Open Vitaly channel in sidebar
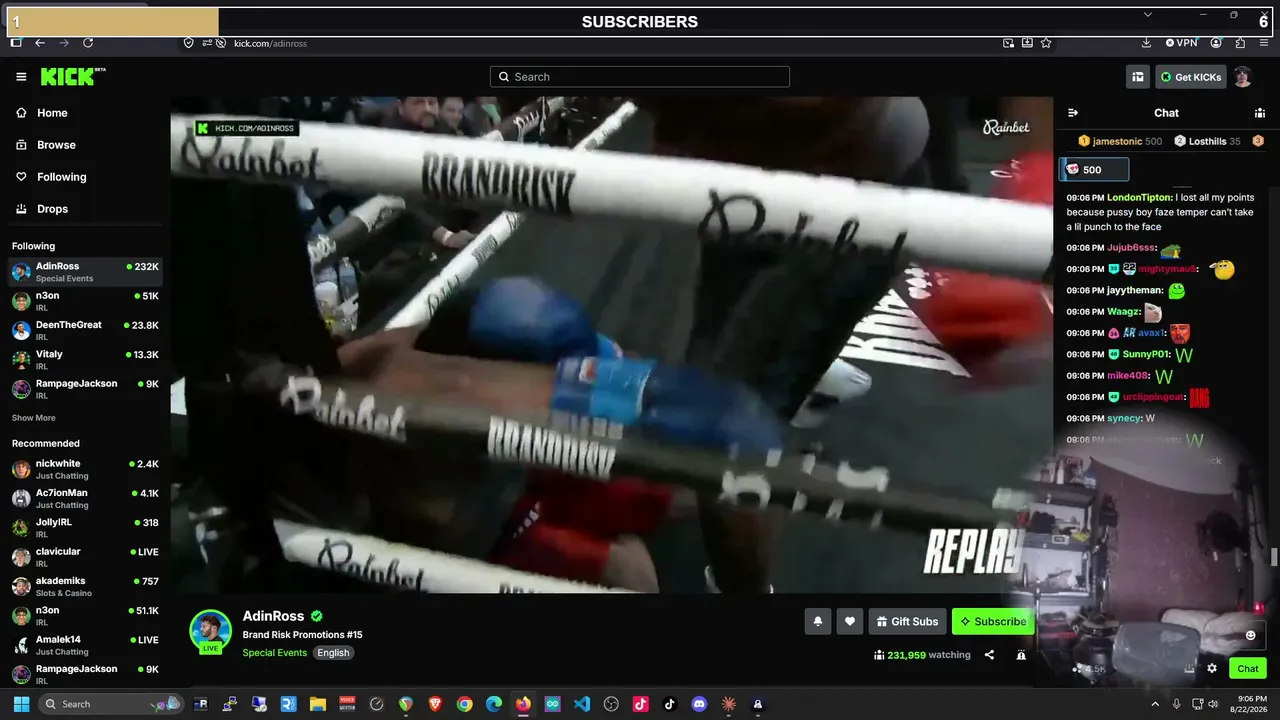Image resolution: width=1280 pixels, height=720 pixels. [x=85, y=359]
